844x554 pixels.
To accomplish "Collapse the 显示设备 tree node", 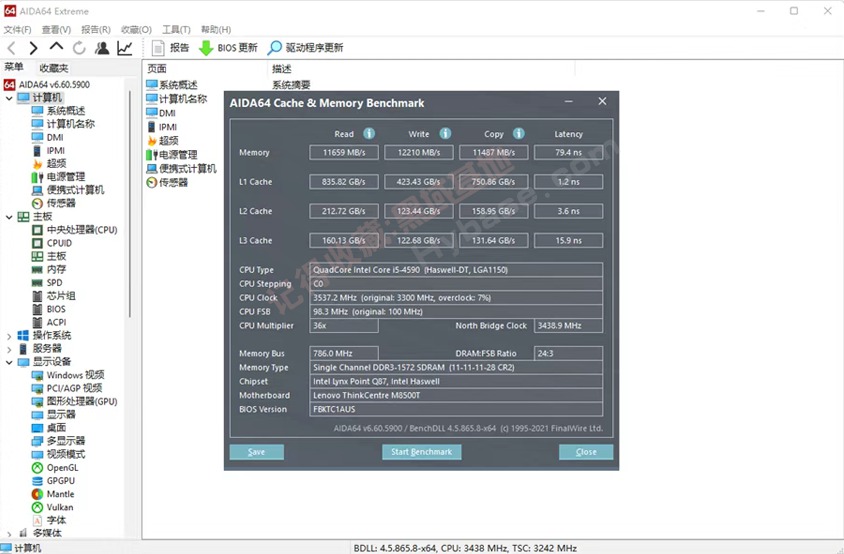I will tap(9, 362).
